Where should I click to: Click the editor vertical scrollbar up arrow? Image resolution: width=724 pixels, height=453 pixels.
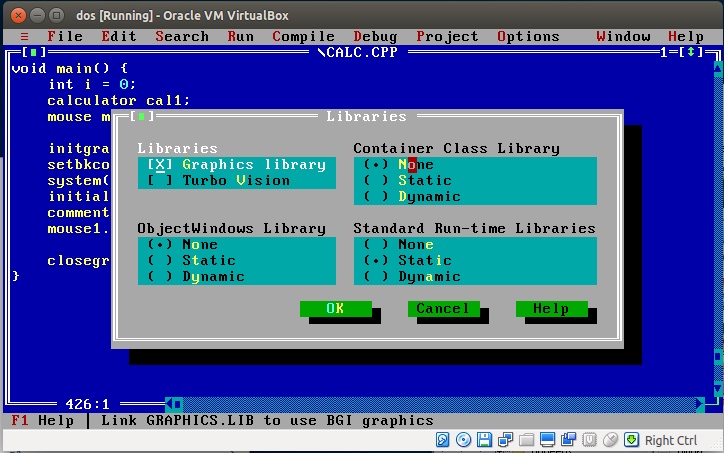pos(718,68)
